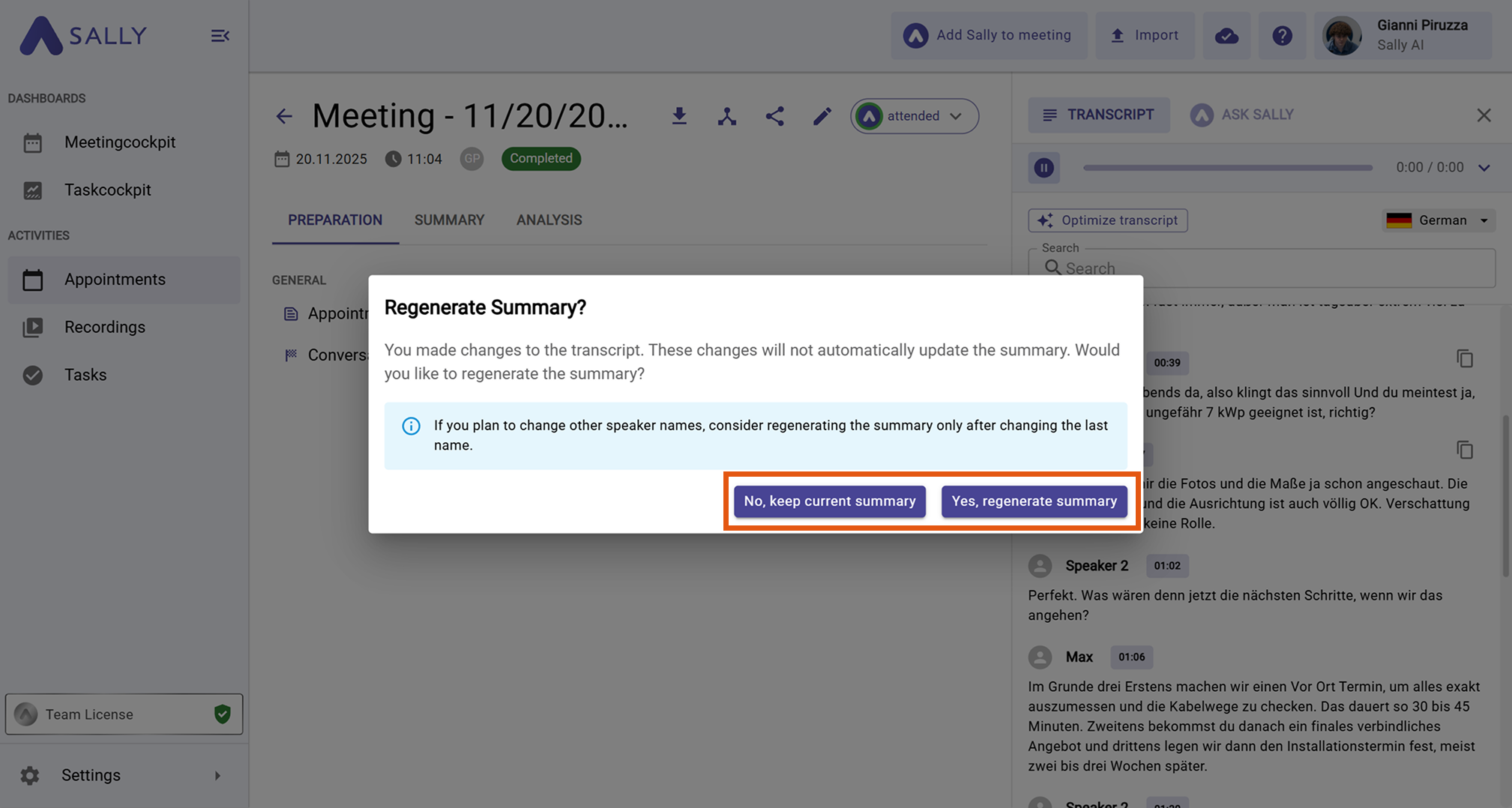Expand the Settings submenu
The height and width of the screenshot is (808, 1512).
pos(217,775)
